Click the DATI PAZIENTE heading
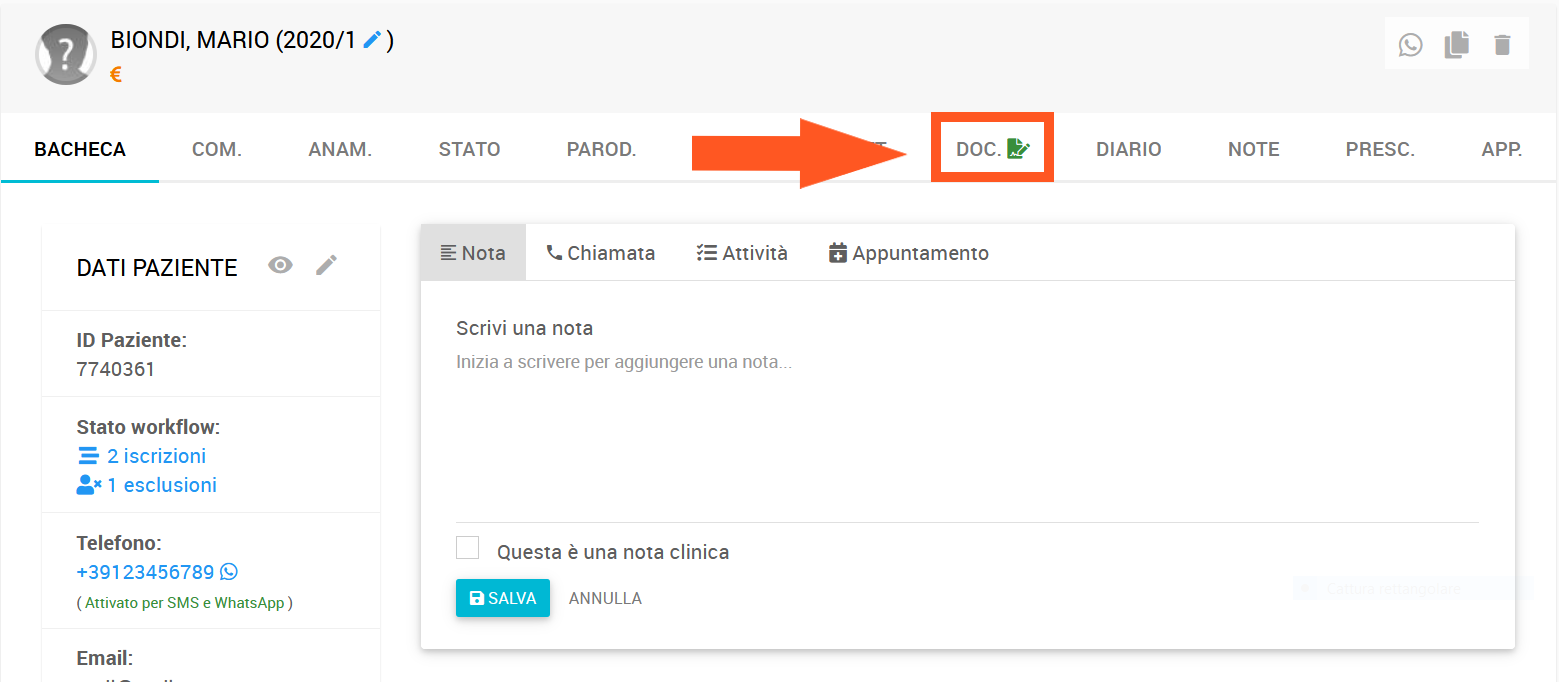This screenshot has height=682, width=1559. pyautogui.click(x=157, y=268)
